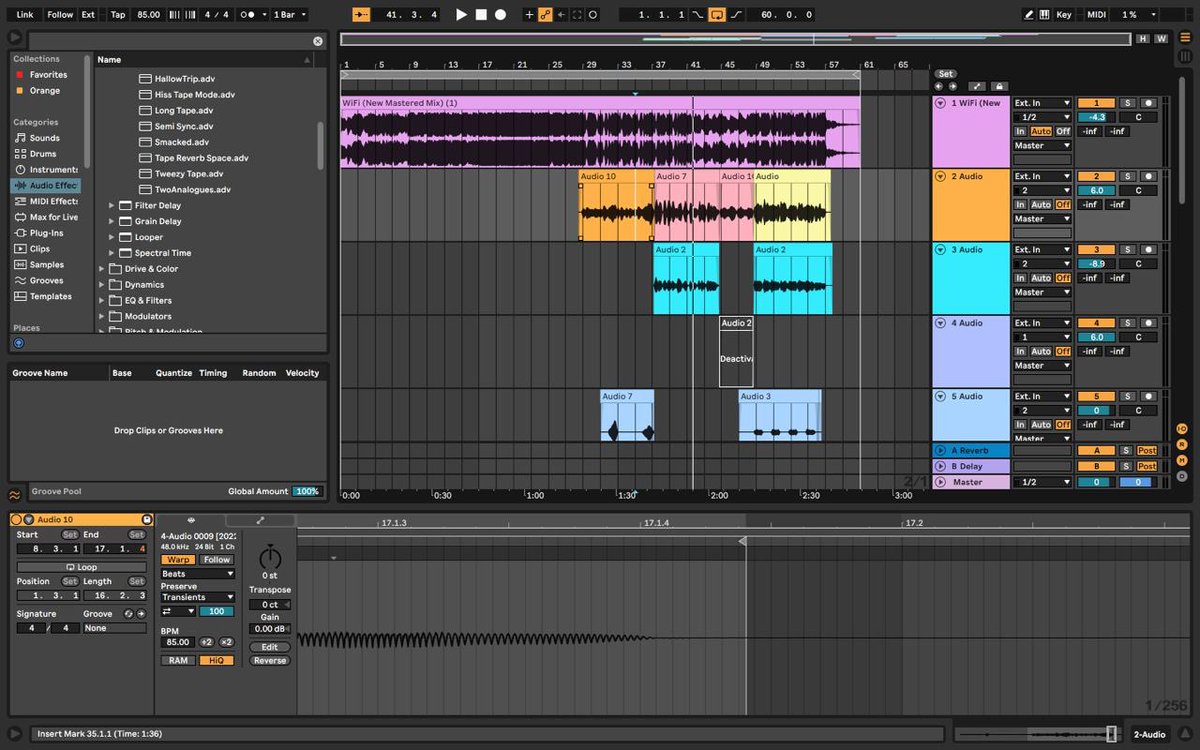Click the Stop transport button

481,15
